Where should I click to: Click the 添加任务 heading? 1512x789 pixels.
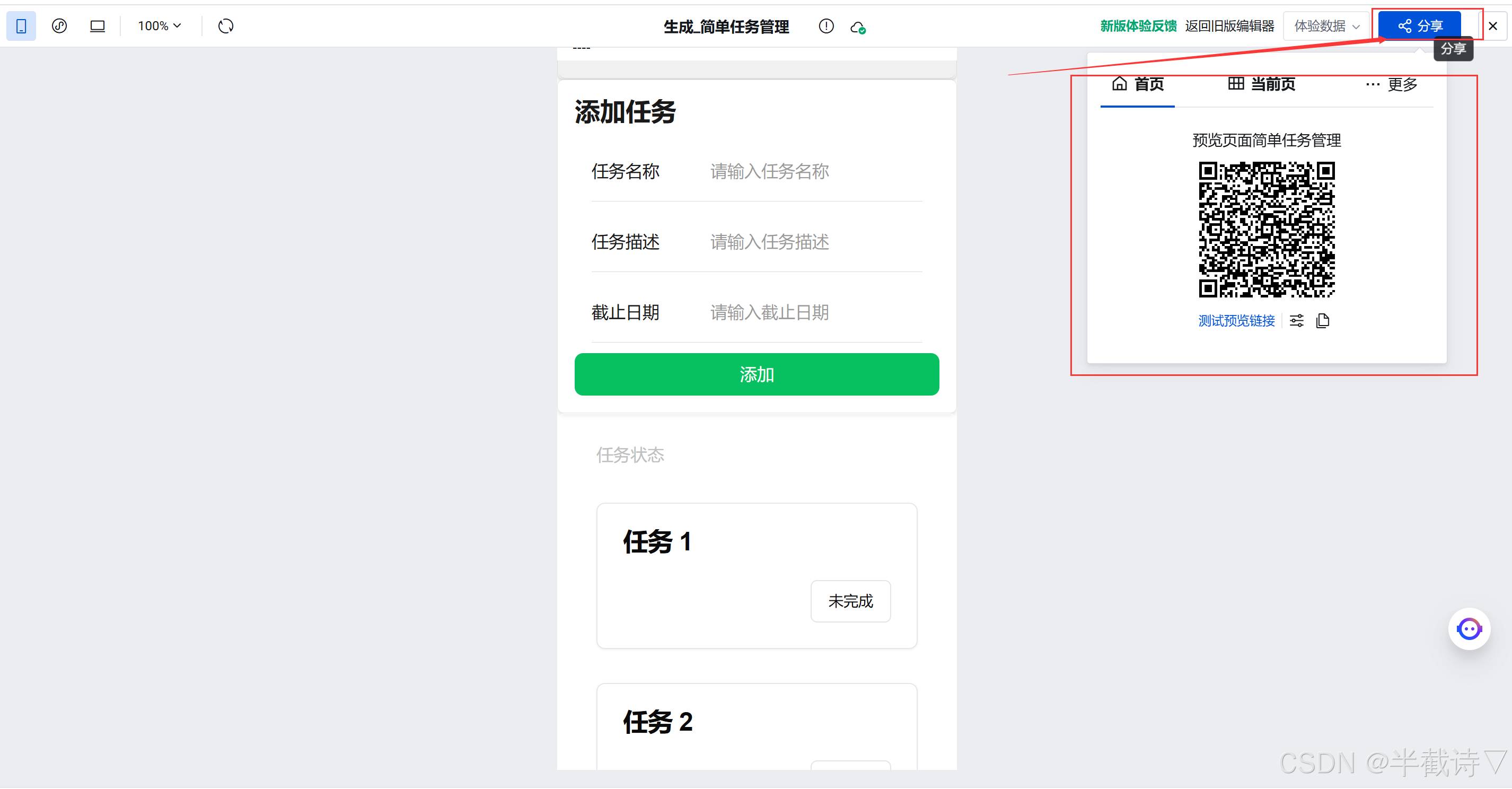625,111
